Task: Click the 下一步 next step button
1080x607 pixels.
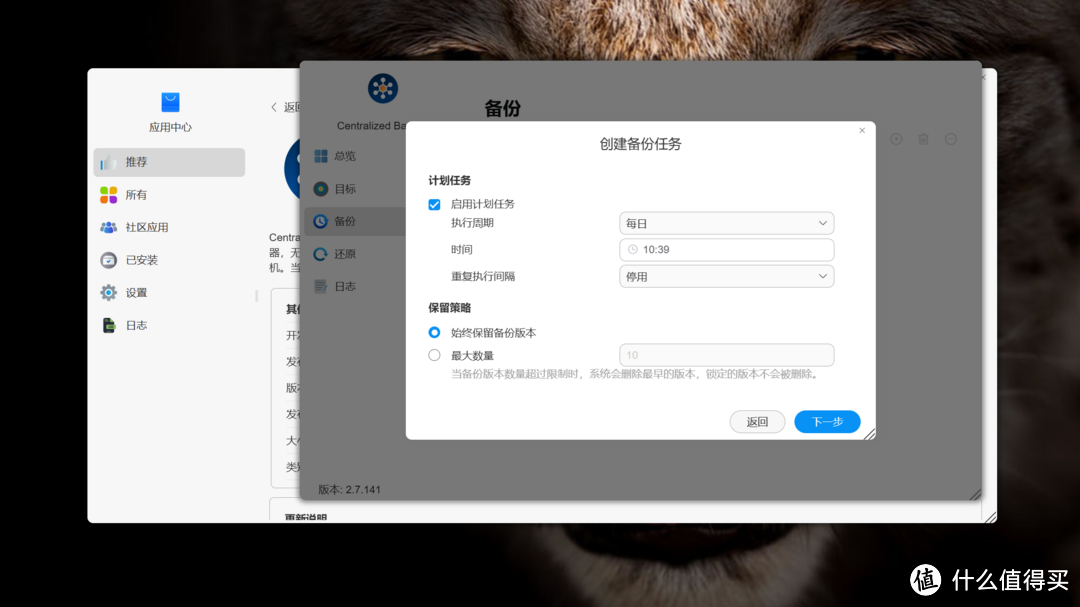Action: [827, 421]
